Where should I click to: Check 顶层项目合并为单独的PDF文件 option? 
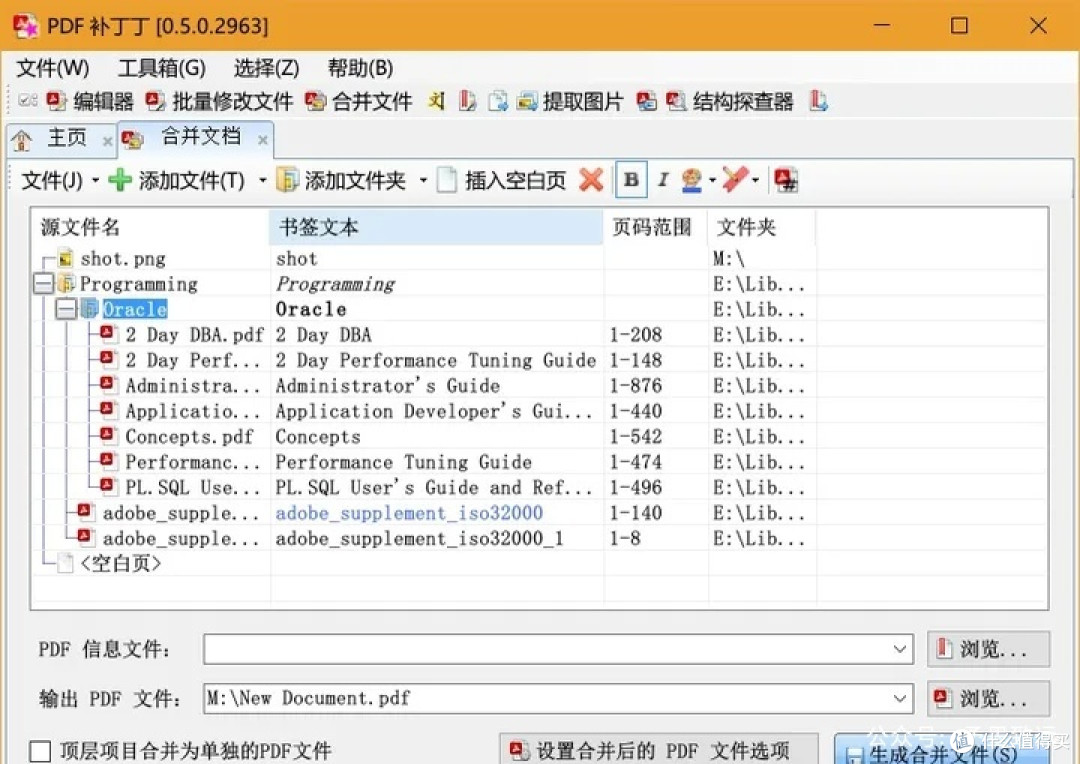40,749
